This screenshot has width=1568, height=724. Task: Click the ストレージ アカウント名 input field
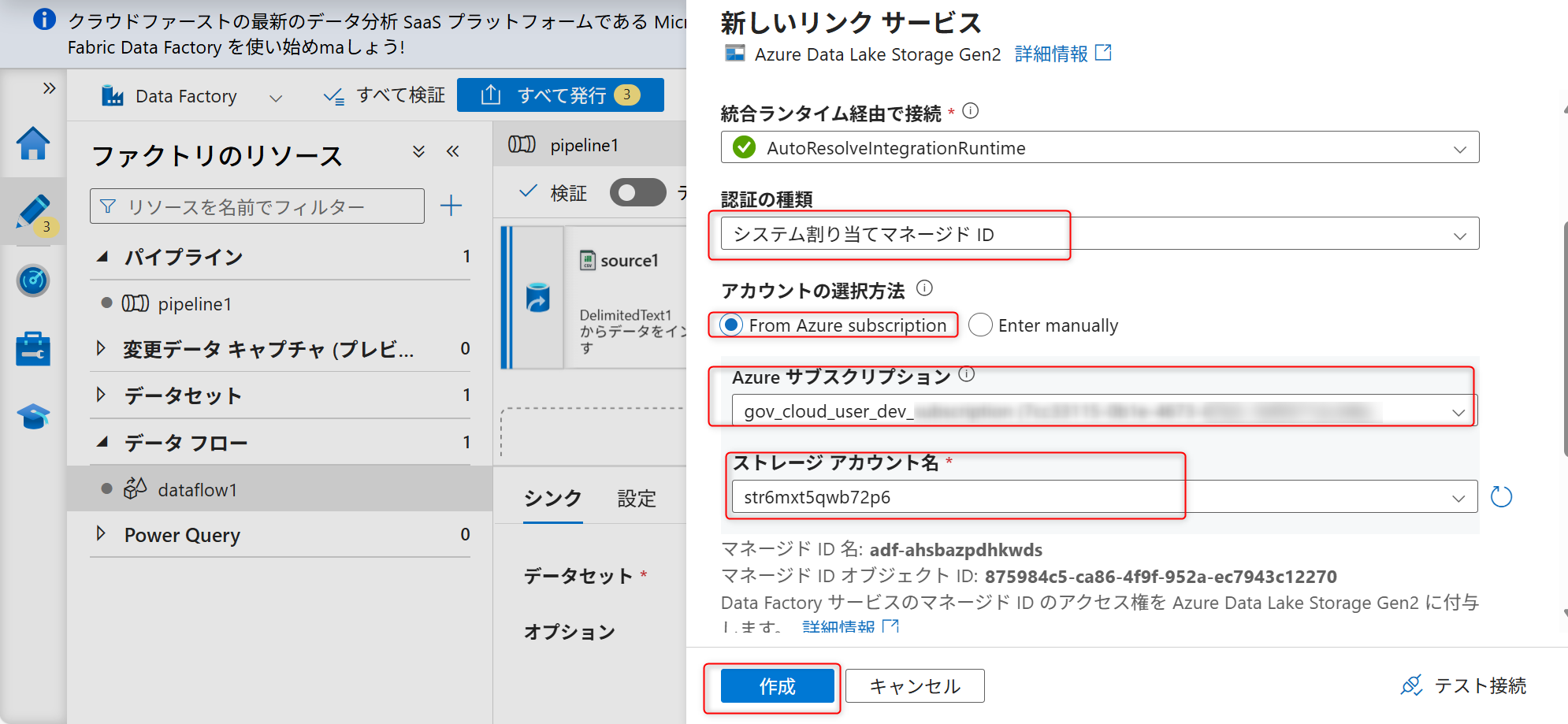946,496
